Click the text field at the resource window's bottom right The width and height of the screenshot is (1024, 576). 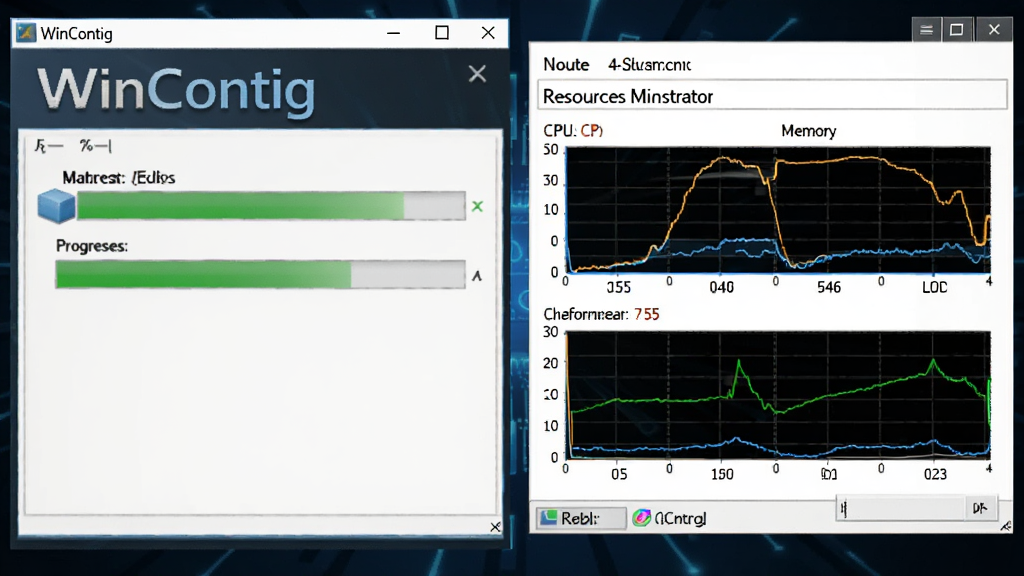tap(901, 508)
